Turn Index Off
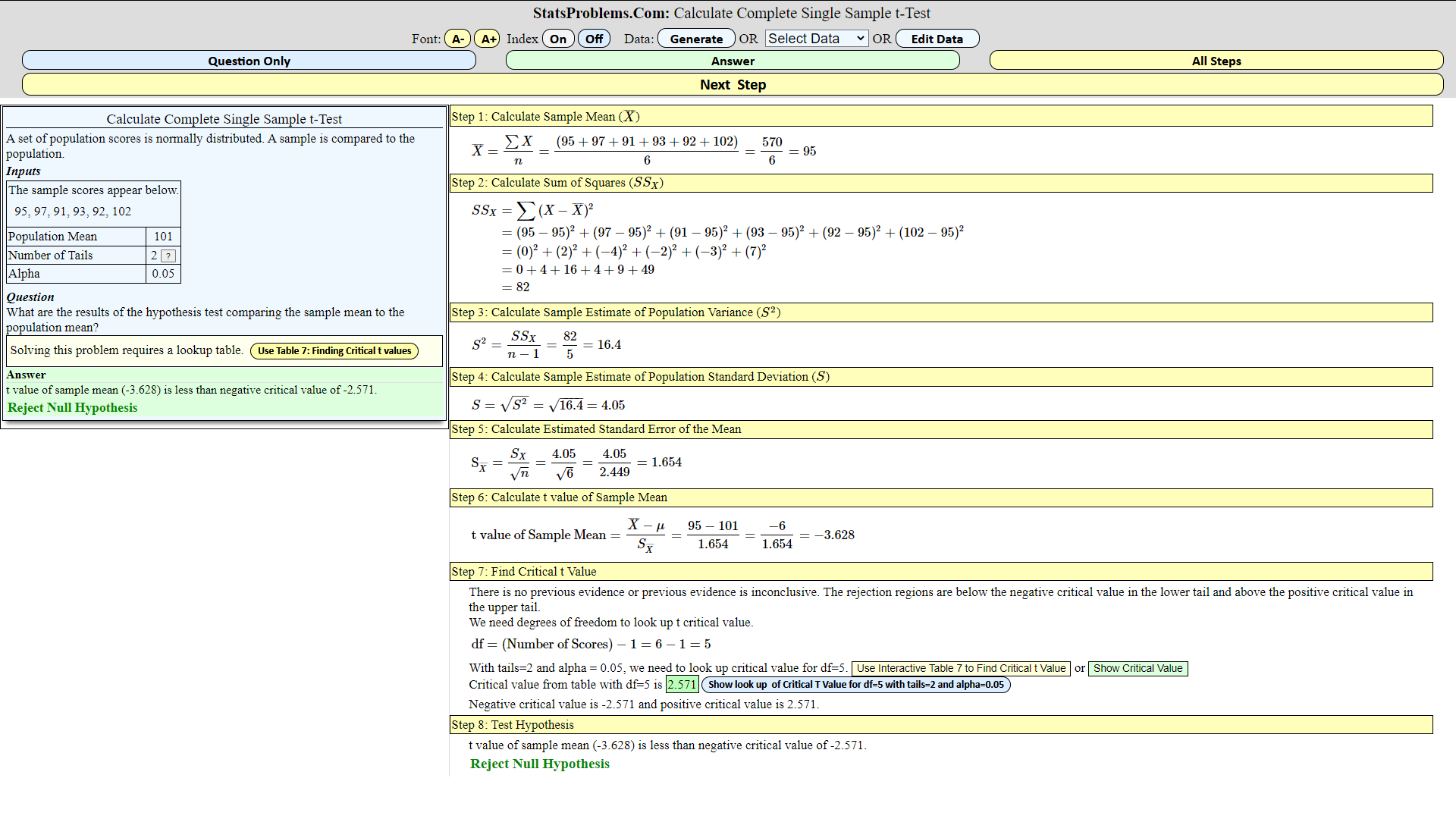Image resolution: width=1456 pixels, height=819 pixels. [x=594, y=39]
